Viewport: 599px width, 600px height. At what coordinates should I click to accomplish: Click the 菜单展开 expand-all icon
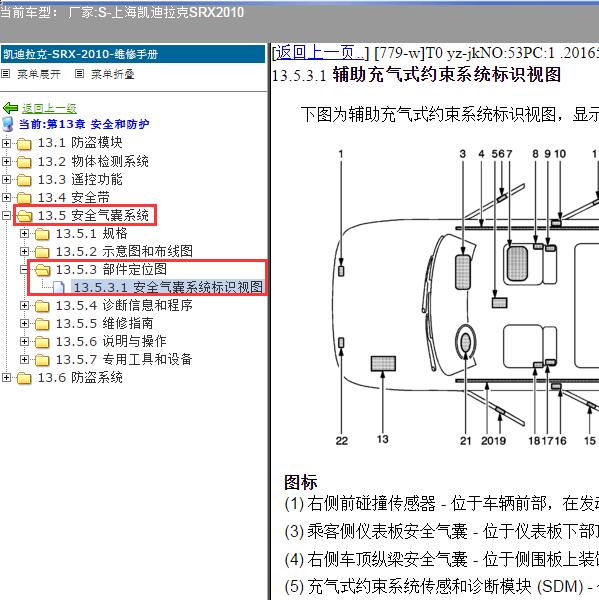[x=6, y=74]
